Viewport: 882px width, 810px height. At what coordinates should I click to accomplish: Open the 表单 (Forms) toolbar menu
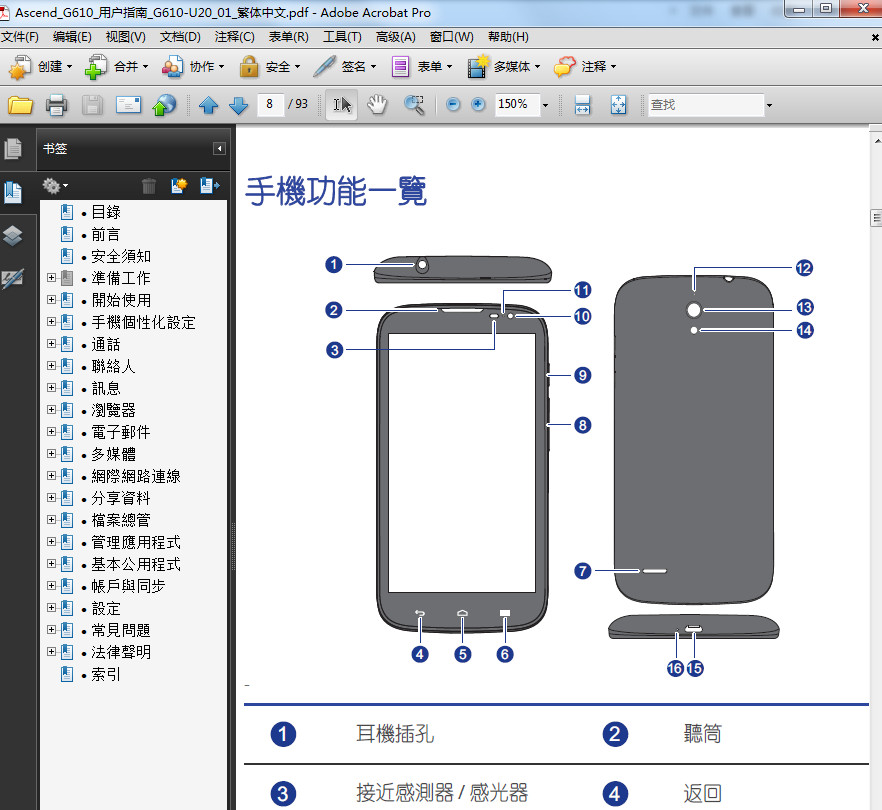pos(422,67)
